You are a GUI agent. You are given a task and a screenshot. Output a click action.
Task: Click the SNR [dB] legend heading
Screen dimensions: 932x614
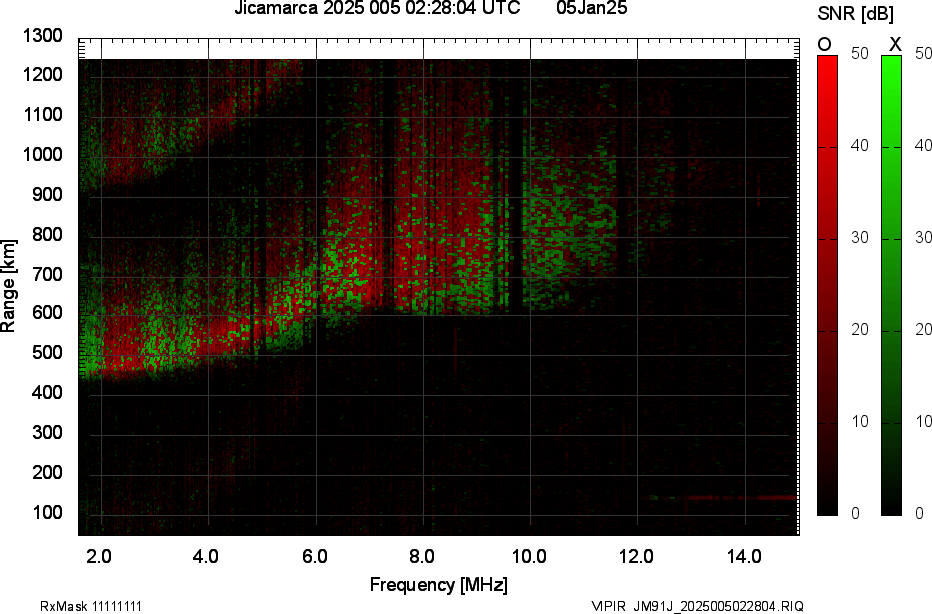coord(855,14)
